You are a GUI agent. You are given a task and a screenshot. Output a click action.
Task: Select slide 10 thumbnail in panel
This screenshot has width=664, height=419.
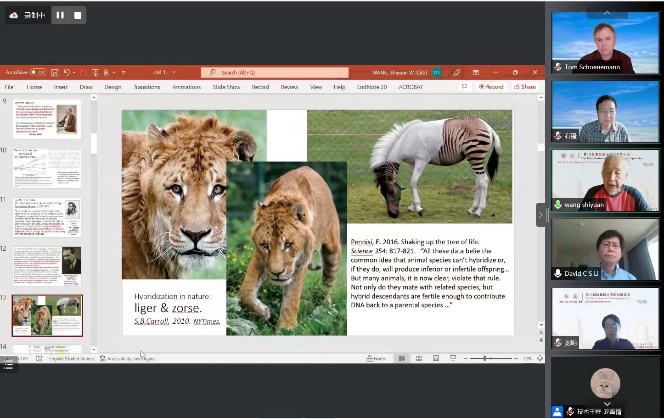[46, 169]
